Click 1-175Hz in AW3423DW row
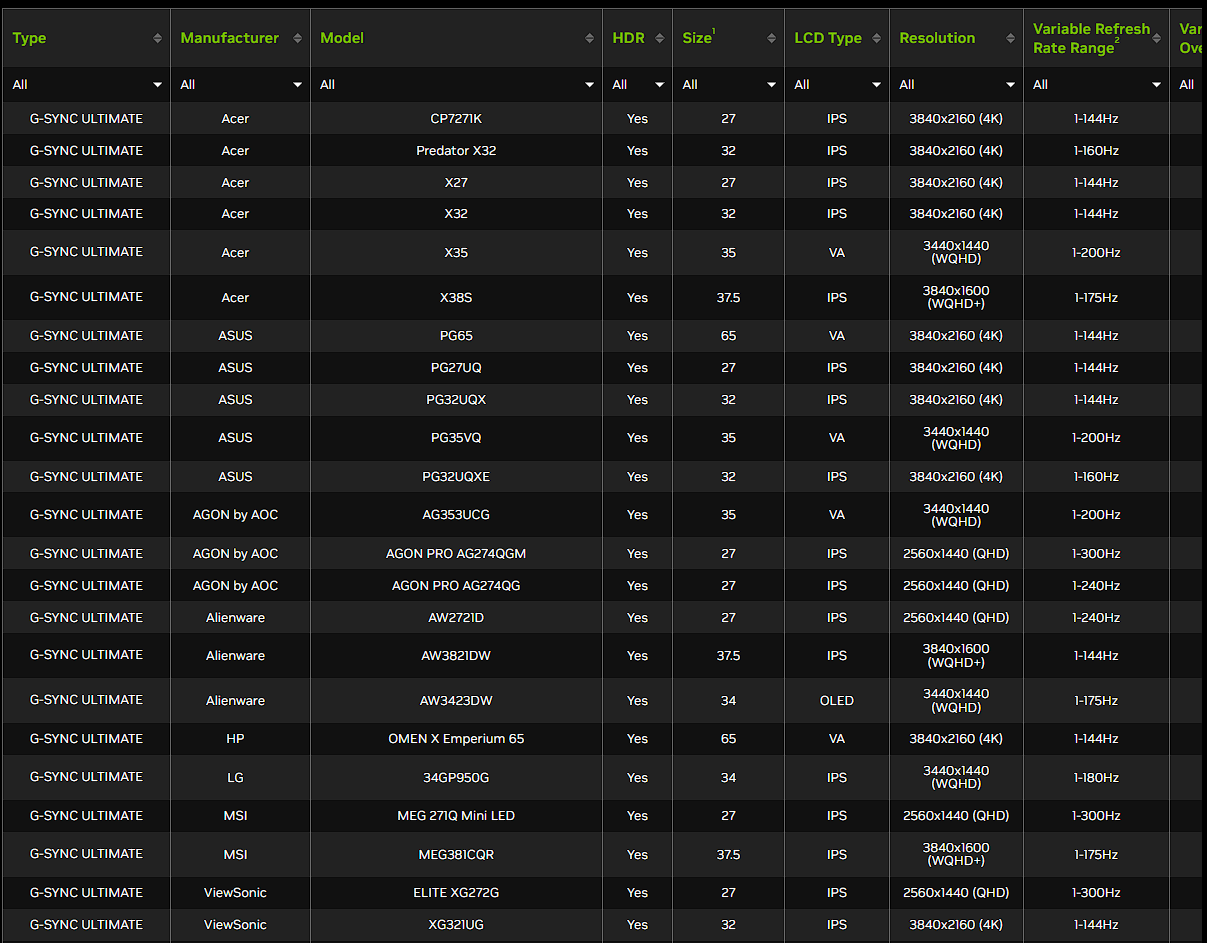The height and width of the screenshot is (943, 1207). pyautogui.click(x=1096, y=701)
